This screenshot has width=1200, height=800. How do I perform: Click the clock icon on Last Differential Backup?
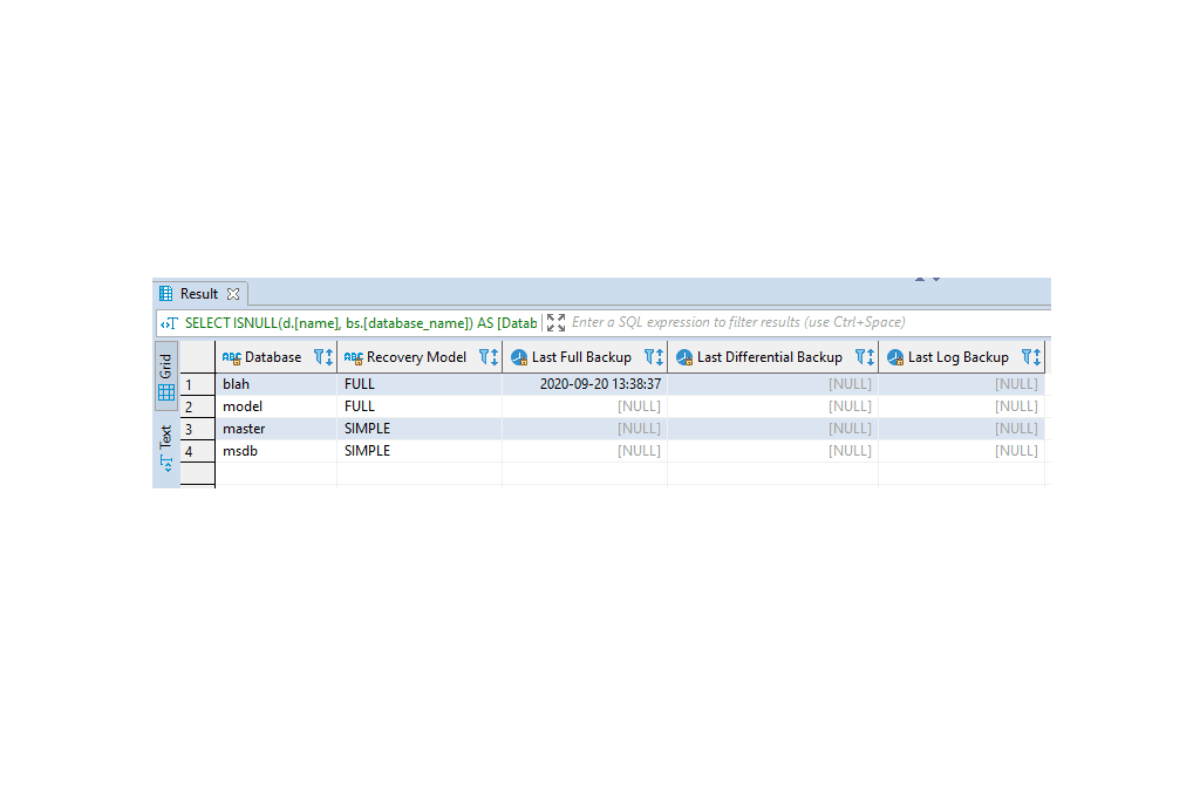[x=684, y=356]
